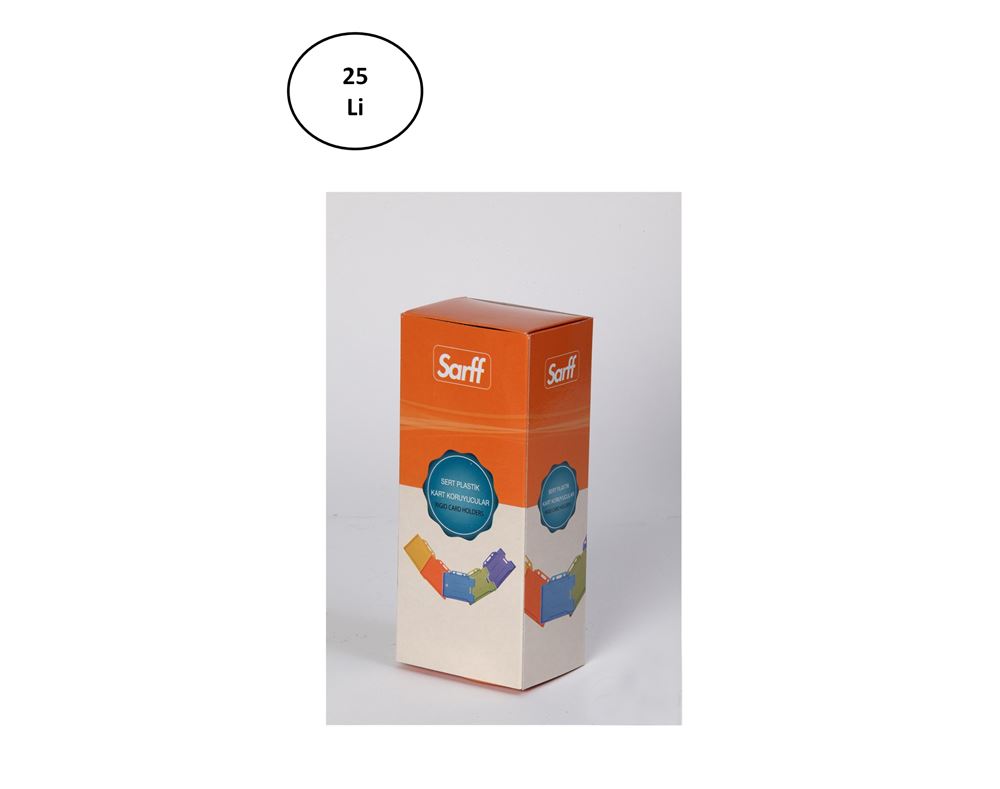Select the blue seal on side face

coord(557,495)
